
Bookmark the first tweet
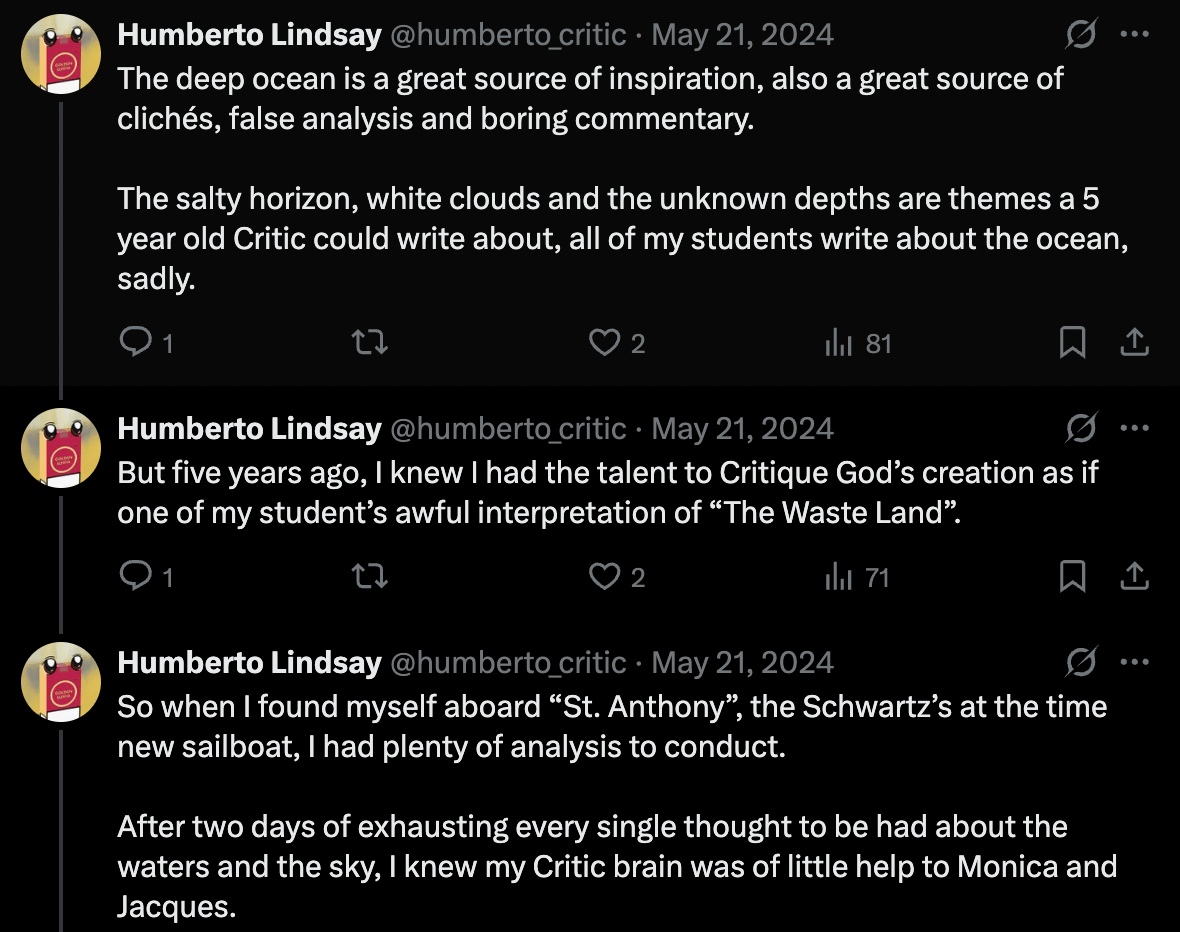click(x=1072, y=343)
